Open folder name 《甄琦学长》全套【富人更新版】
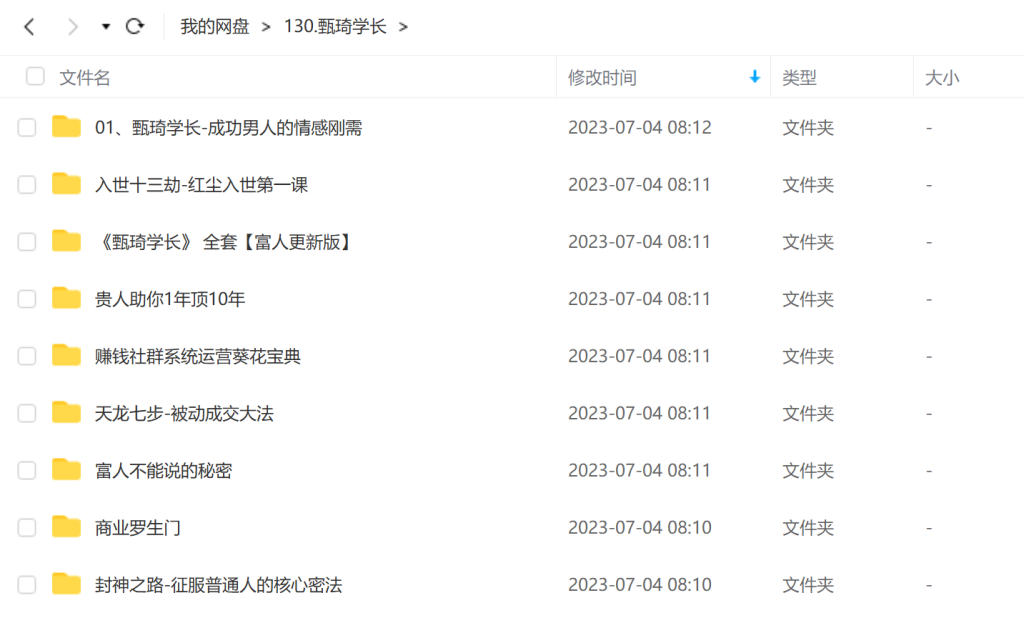1024x638 pixels. coord(225,242)
